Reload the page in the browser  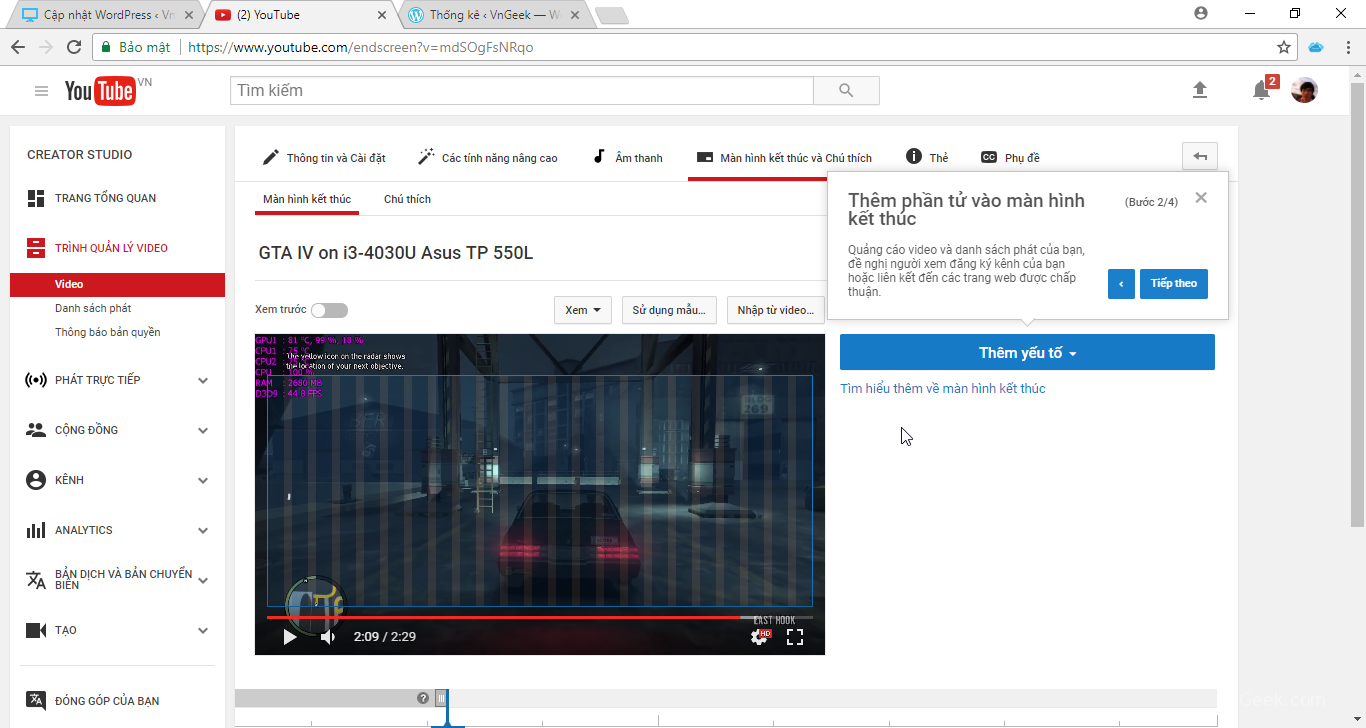tap(74, 47)
